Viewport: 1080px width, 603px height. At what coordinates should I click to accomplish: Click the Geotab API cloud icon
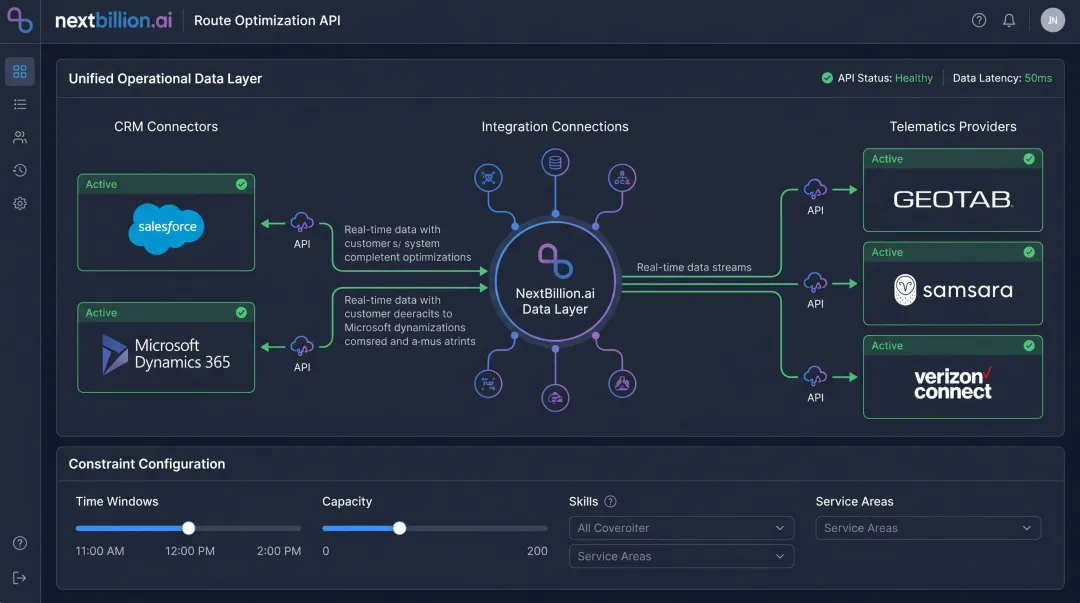(x=815, y=189)
